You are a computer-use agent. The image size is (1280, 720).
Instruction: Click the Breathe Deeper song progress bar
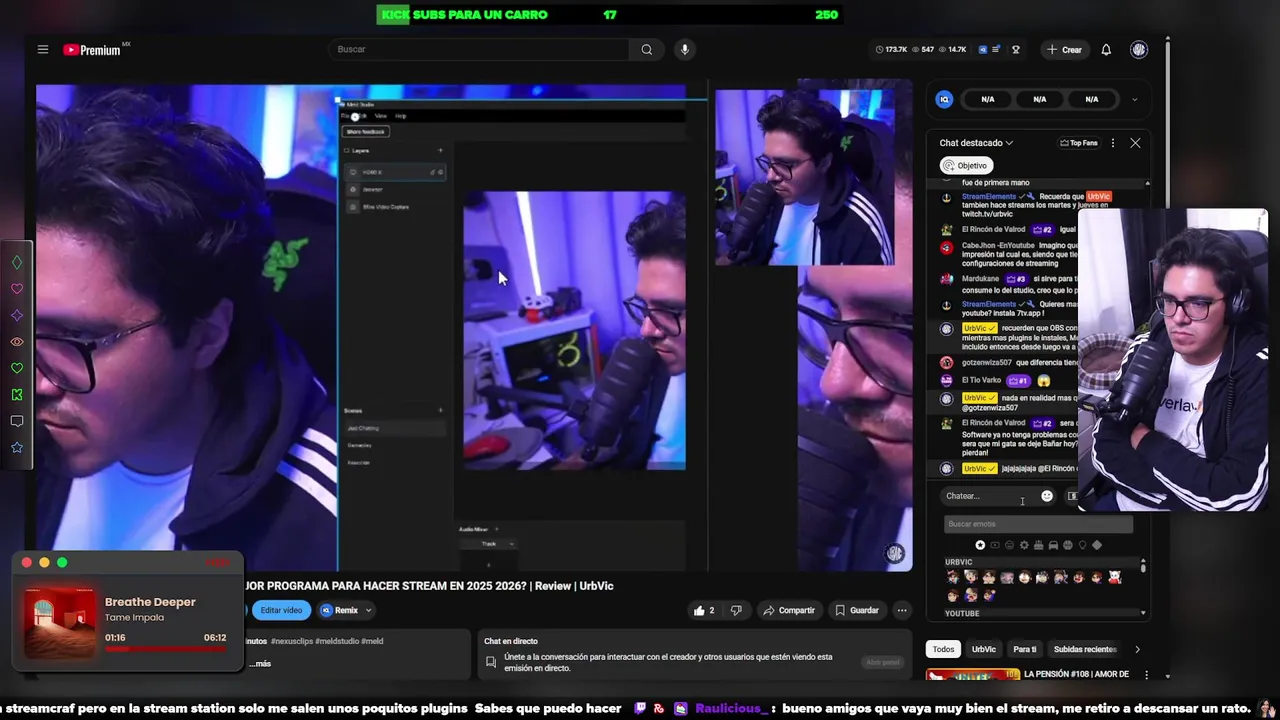(166, 649)
